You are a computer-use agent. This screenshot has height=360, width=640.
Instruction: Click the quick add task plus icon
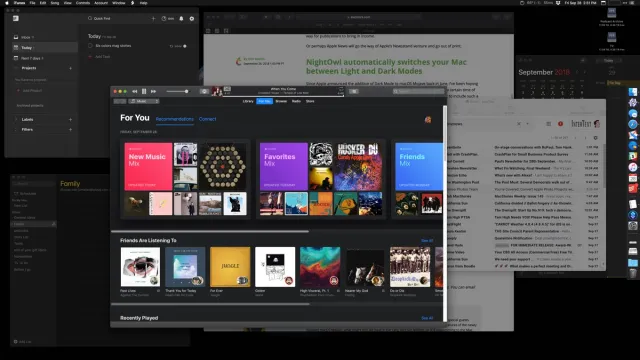[153, 18]
